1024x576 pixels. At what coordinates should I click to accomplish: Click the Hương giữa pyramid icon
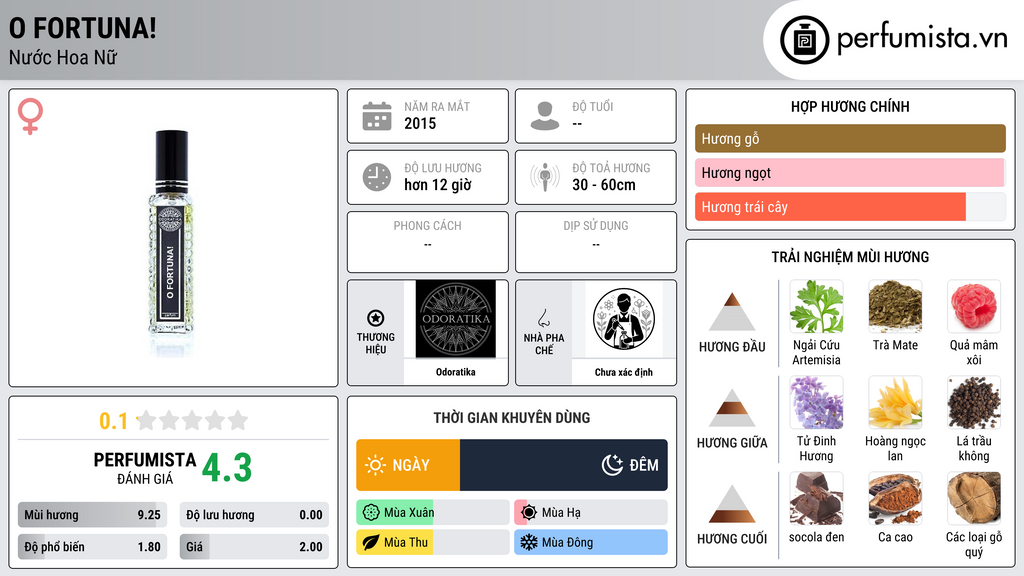tap(732, 408)
